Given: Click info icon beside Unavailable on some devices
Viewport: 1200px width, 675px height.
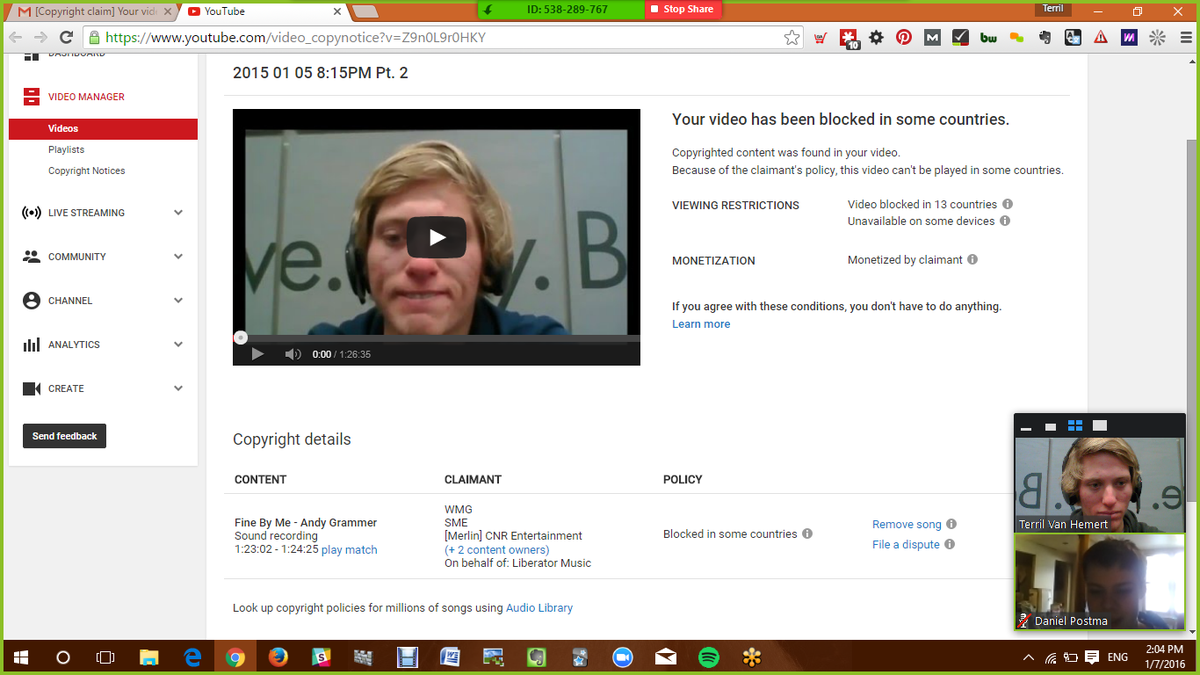Looking at the screenshot, I should coord(1005,221).
